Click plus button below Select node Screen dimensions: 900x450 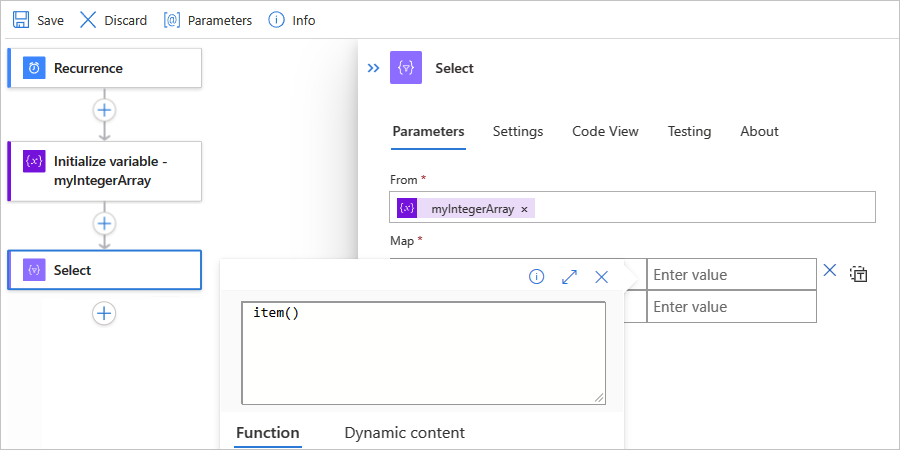coord(105,313)
